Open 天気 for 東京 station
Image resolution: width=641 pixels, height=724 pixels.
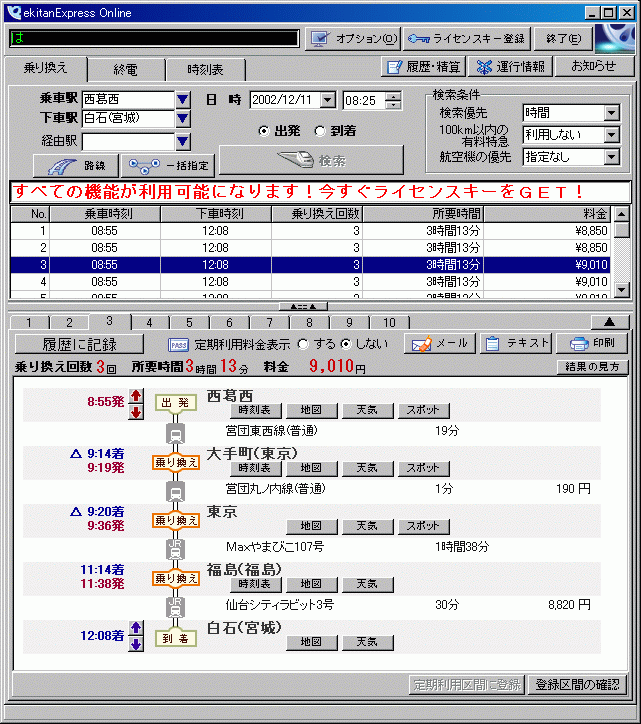pos(368,526)
